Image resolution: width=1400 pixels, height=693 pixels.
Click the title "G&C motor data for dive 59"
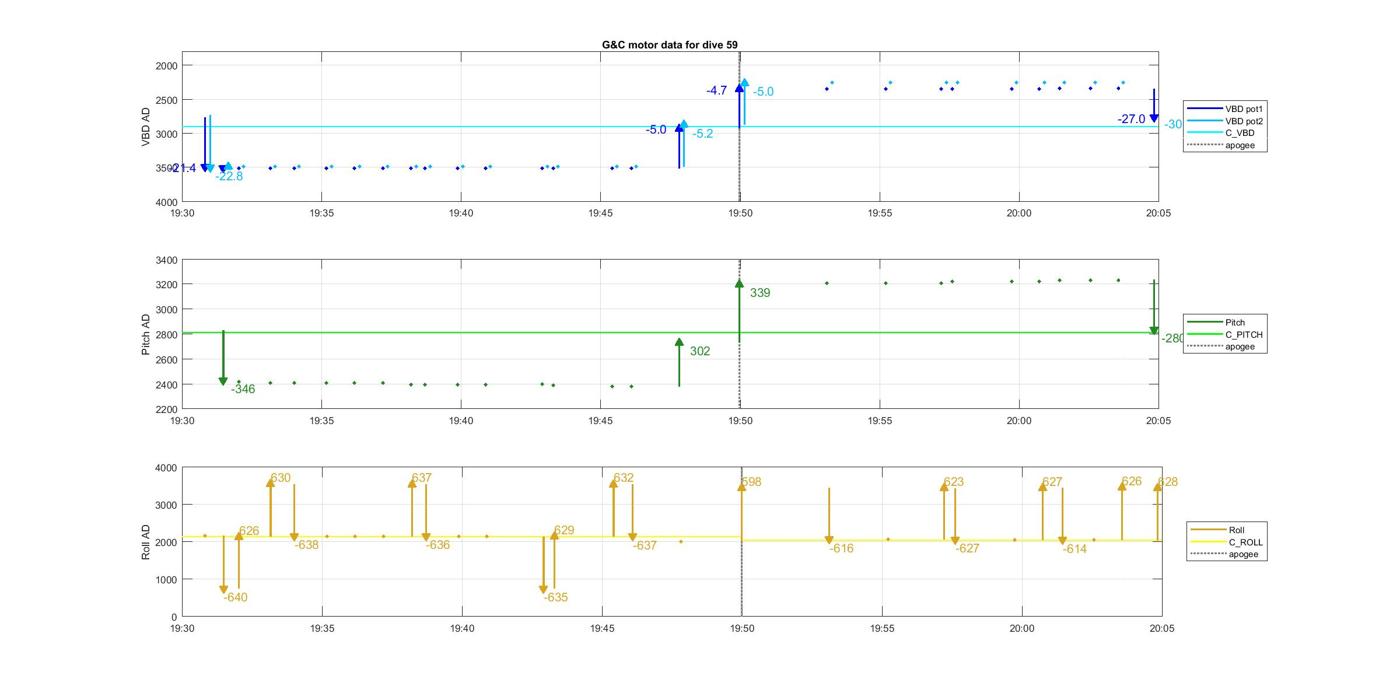670,45
